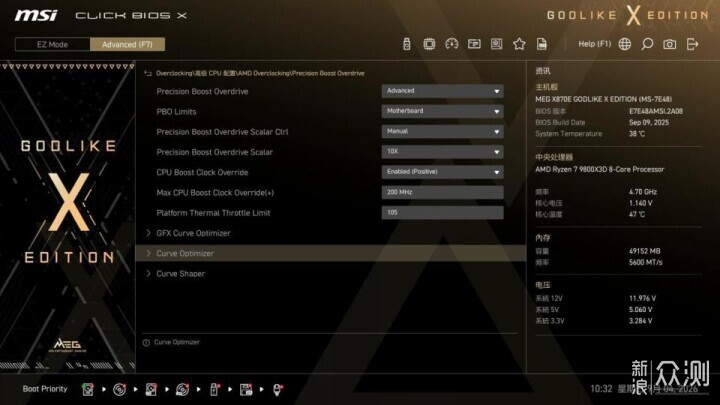The image size is (720, 405).
Task: Click the back arrow beside Overclocking breadcrumb
Action: tap(148, 73)
